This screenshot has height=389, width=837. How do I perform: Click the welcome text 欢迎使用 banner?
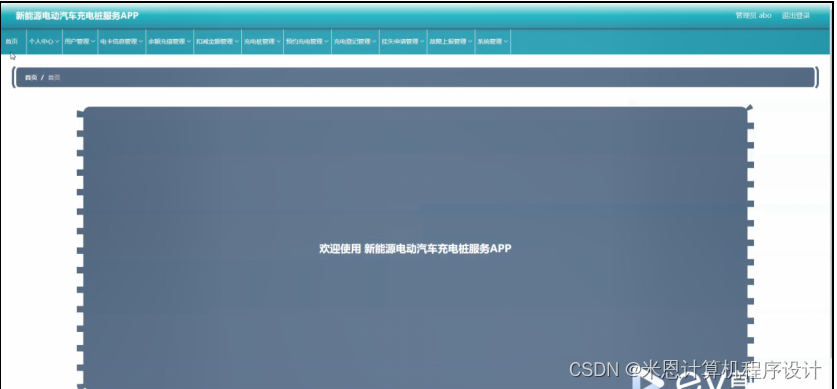point(415,249)
